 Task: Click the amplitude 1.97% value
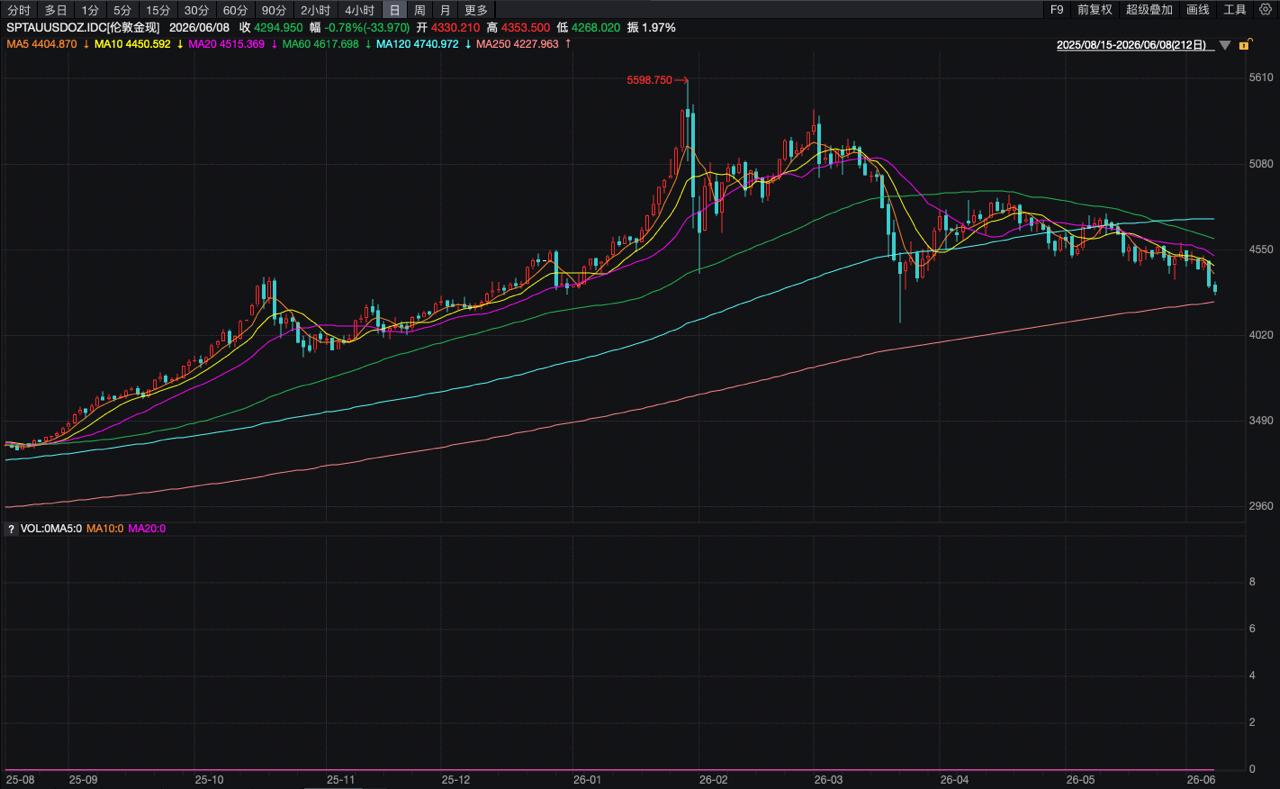tap(659, 27)
